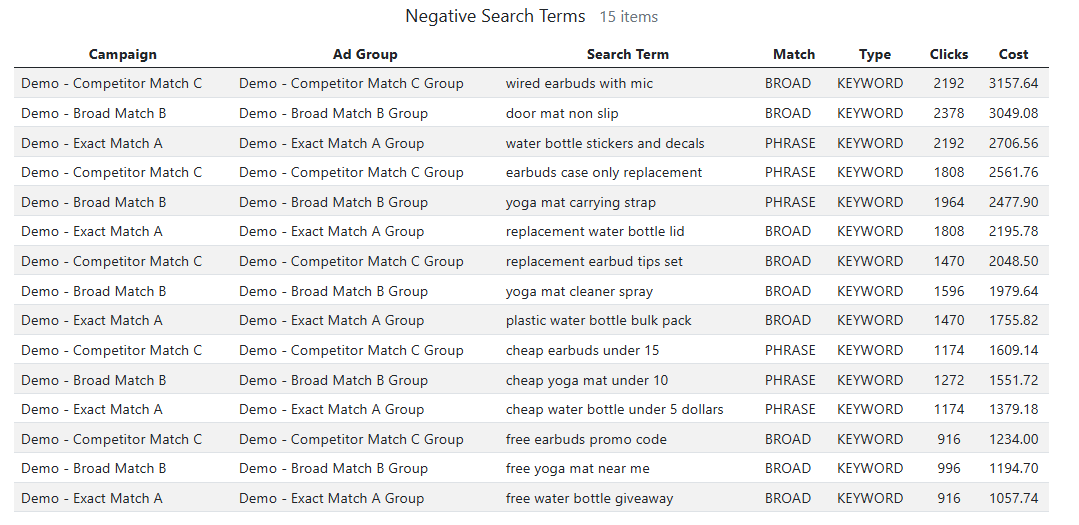Sort table by Campaign column header

[x=122, y=54]
